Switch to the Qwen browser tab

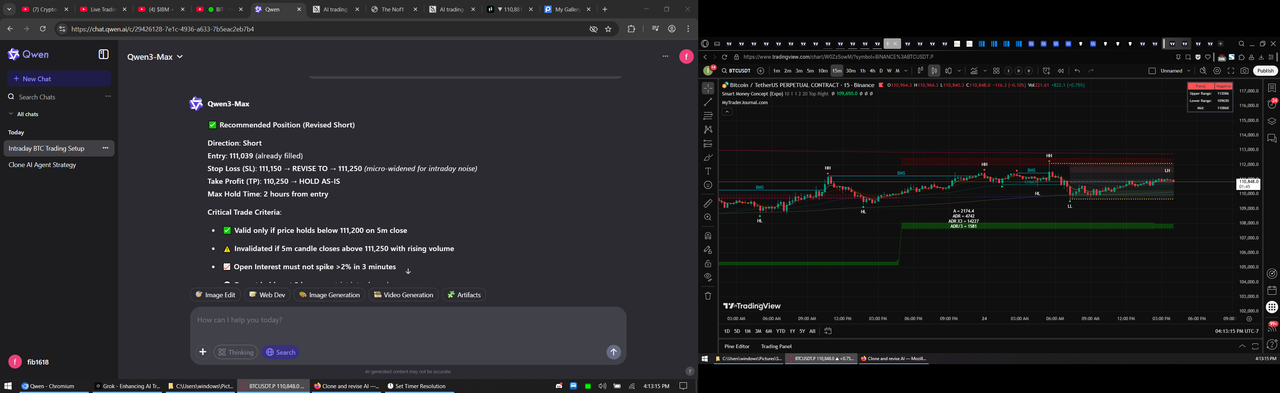click(278, 9)
